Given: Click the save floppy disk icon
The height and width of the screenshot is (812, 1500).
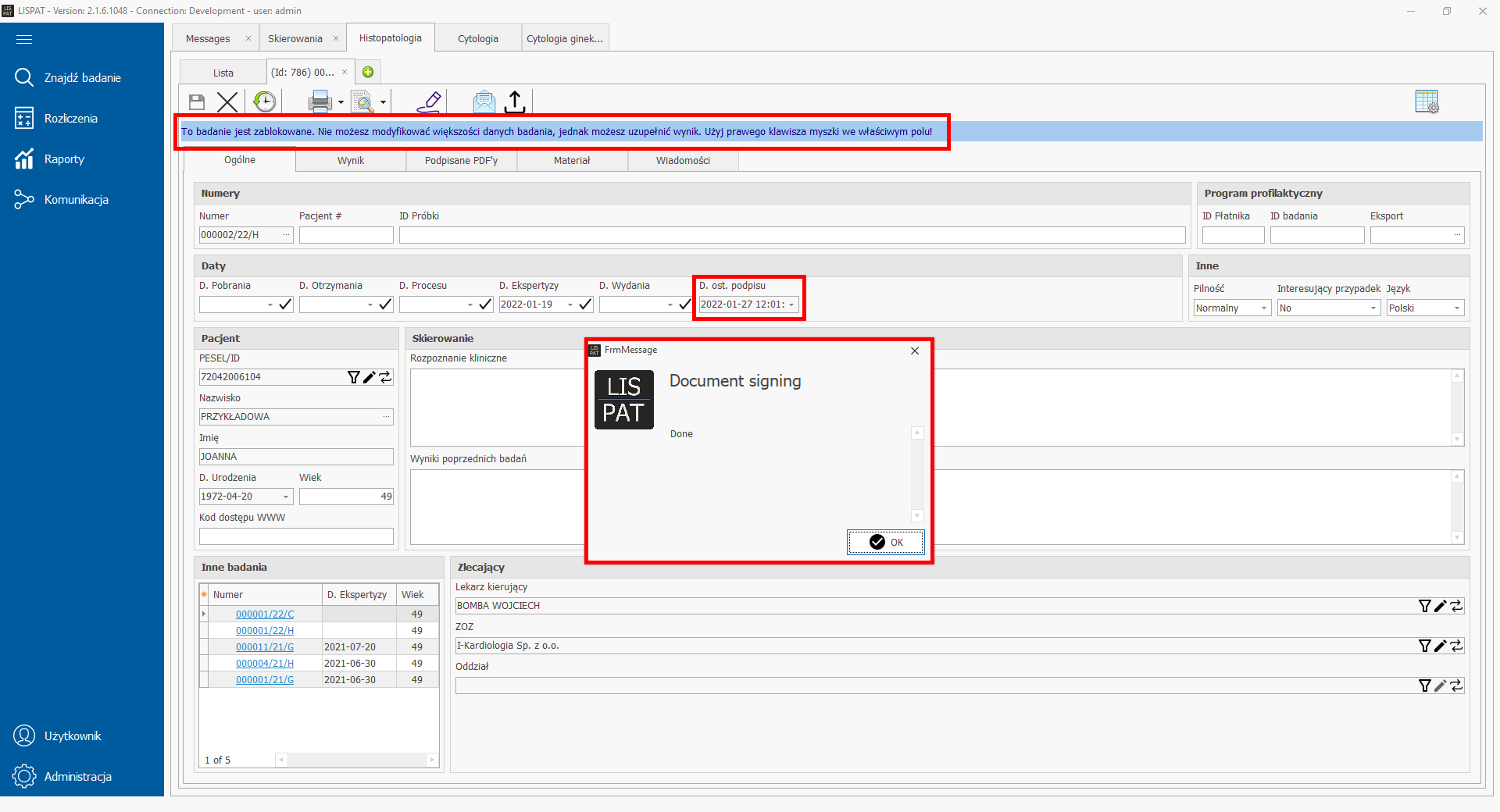Looking at the screenshot, I should pos(197,102).
